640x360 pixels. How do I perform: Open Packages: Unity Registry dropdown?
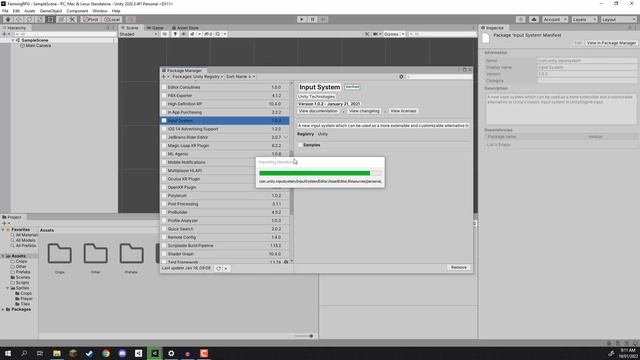[x=197, y=77]
